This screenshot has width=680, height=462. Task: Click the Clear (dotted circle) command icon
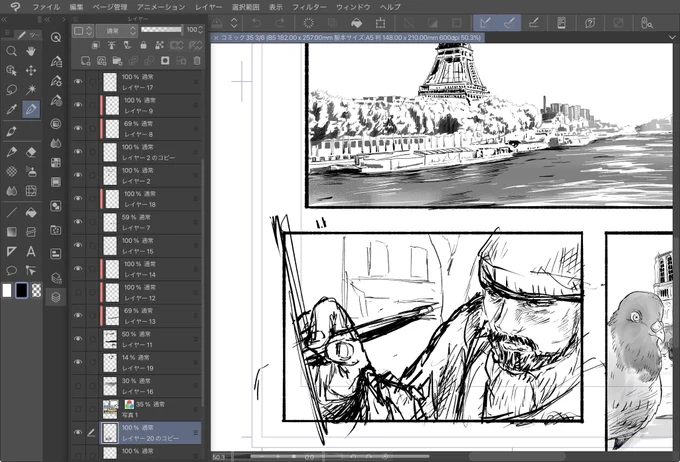308,23
